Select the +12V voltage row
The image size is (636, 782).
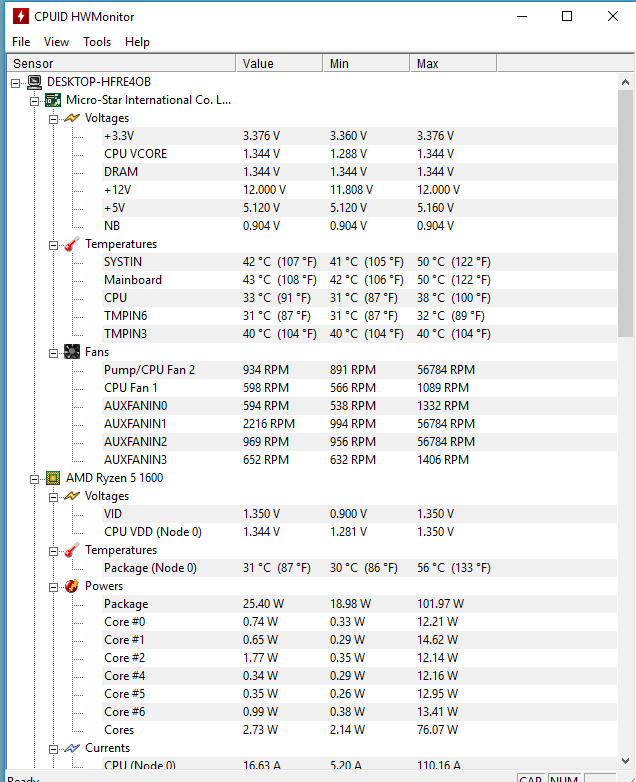(359, 190)
